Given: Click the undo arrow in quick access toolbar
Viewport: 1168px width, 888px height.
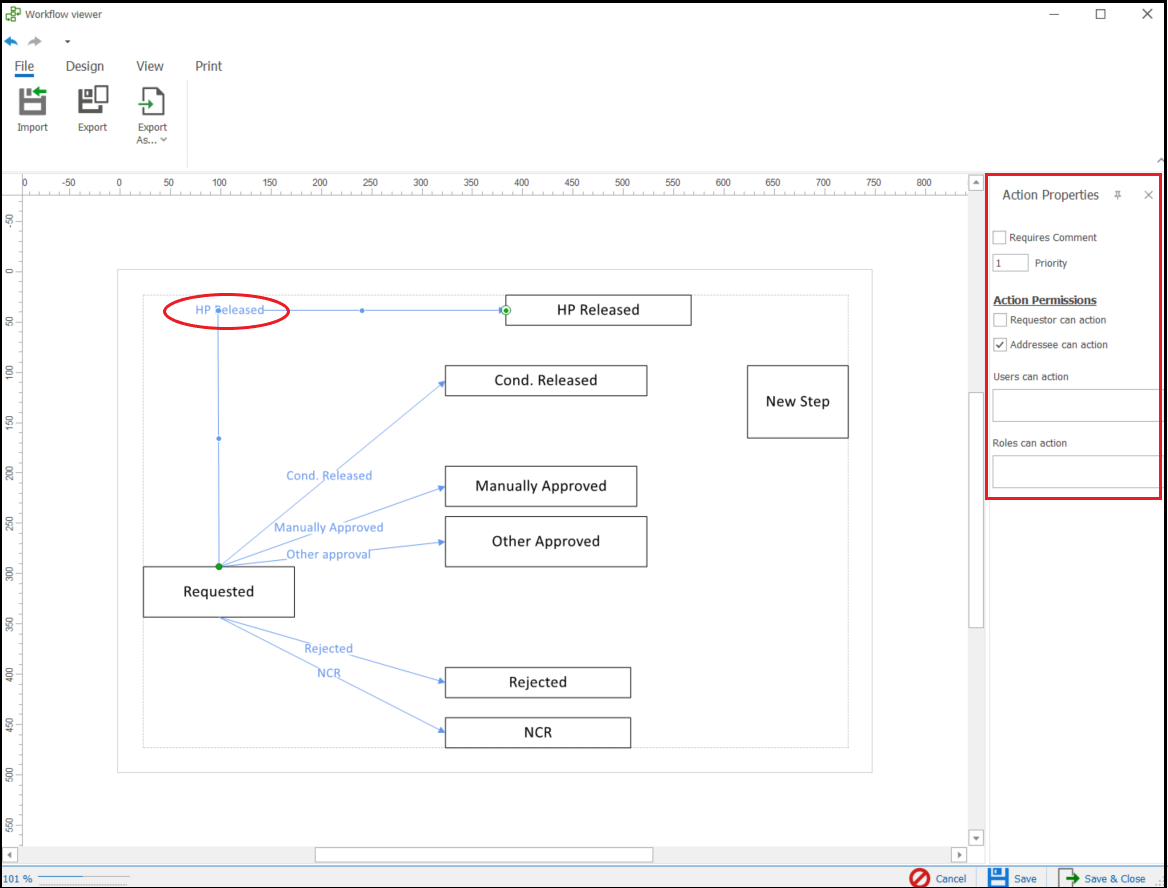Looking at the screenshot, I should coord(11,41).
